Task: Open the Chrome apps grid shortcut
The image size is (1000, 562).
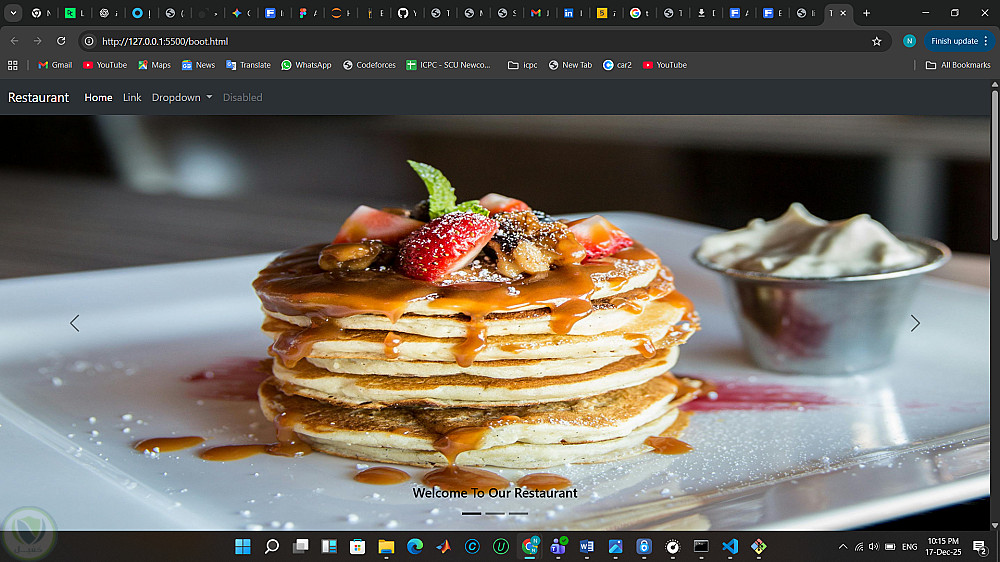Action: tap(13, 65)
